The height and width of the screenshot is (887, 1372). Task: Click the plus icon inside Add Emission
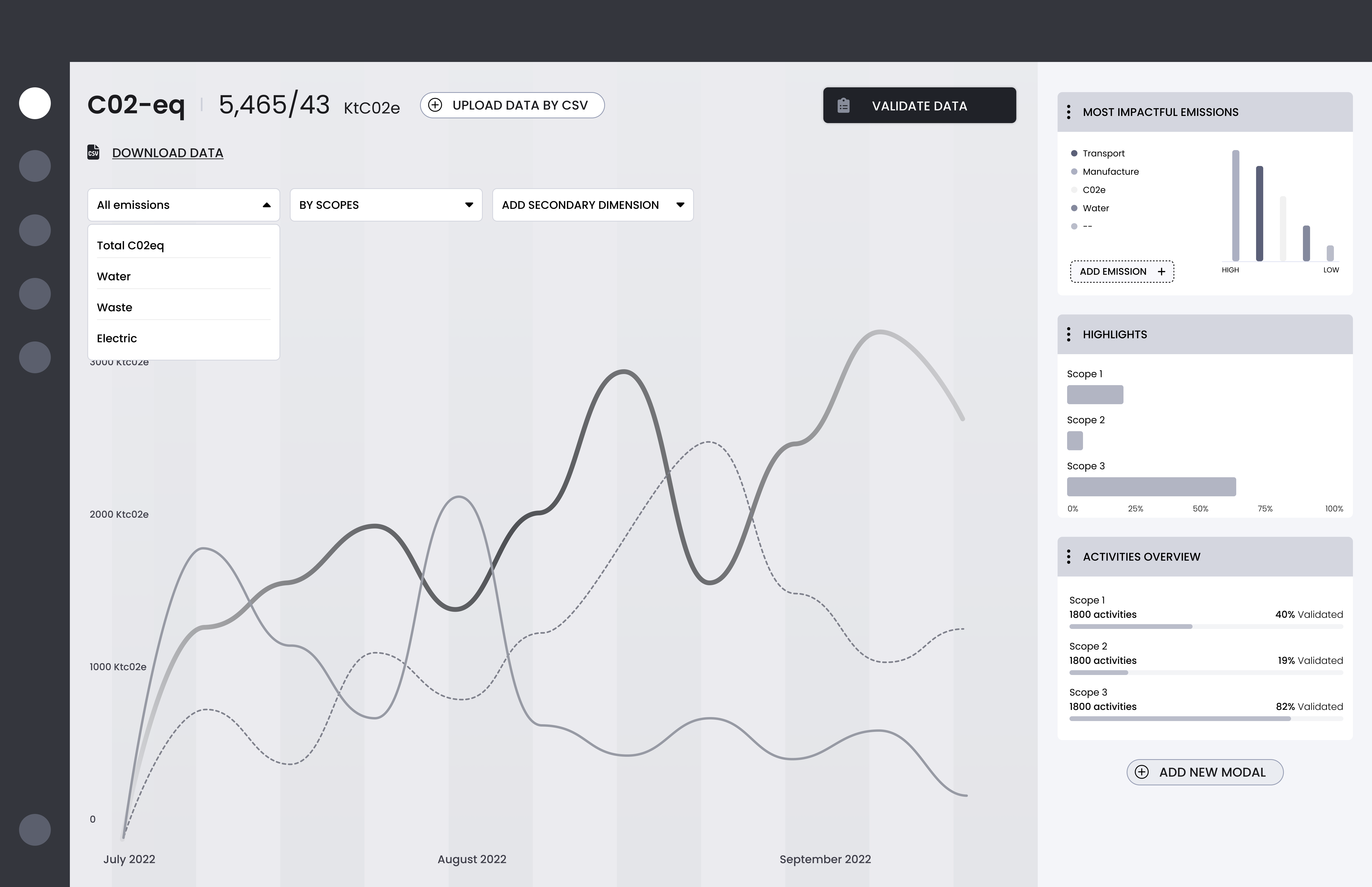click(1162, 271)
